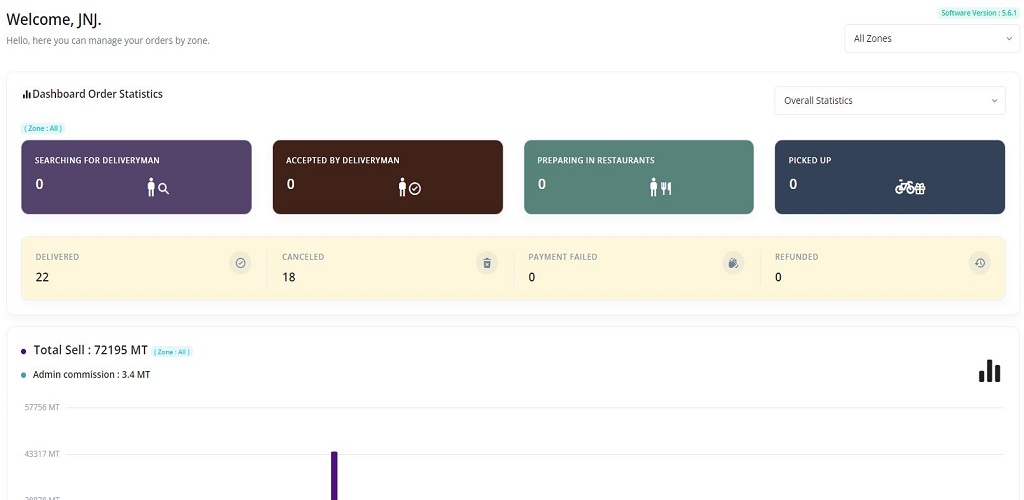View the Delivered orders count
This screenshot has height=500, width=1024.
pyautogui.click(x=42, y=277)
